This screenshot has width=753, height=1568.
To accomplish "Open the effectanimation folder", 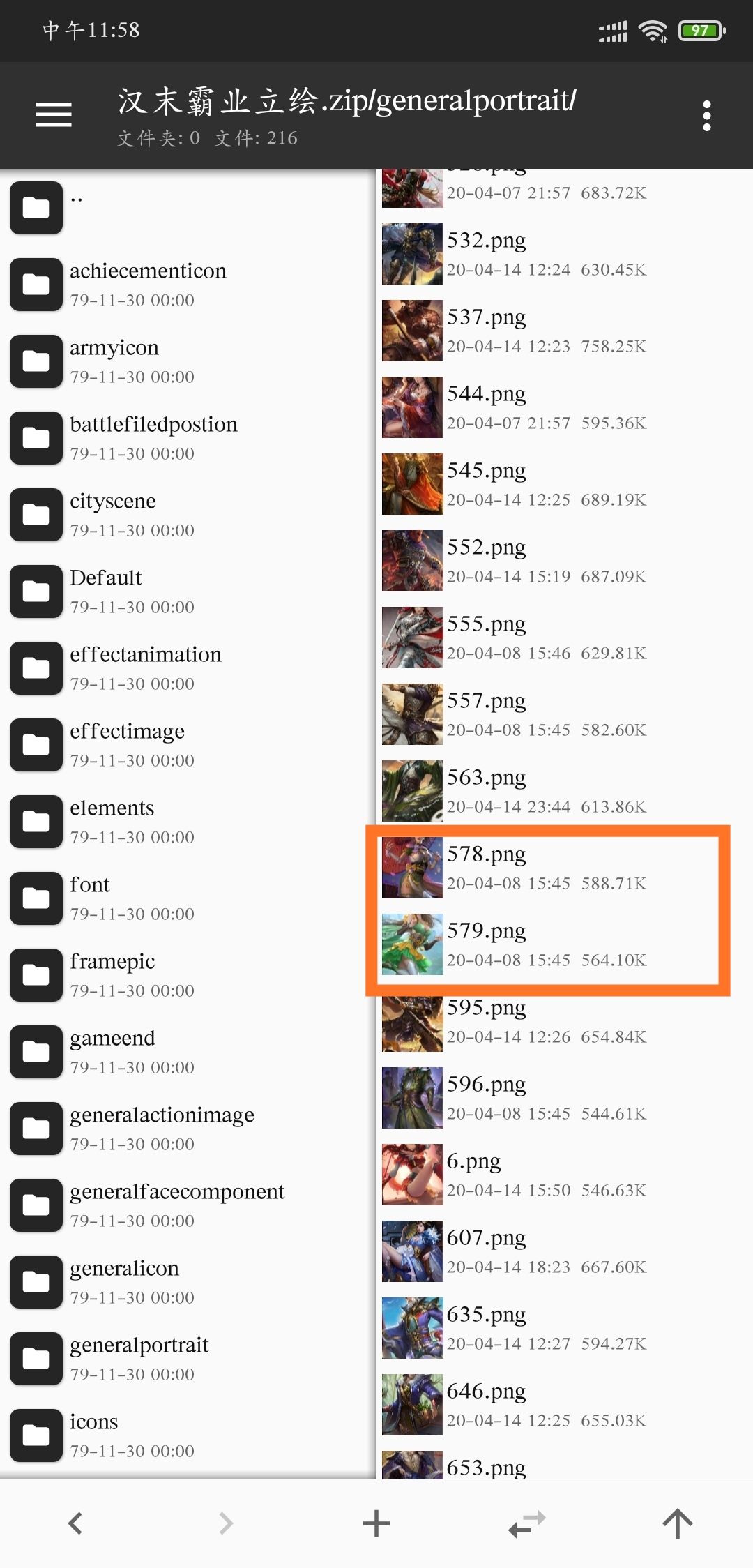I will click(188, 668).
